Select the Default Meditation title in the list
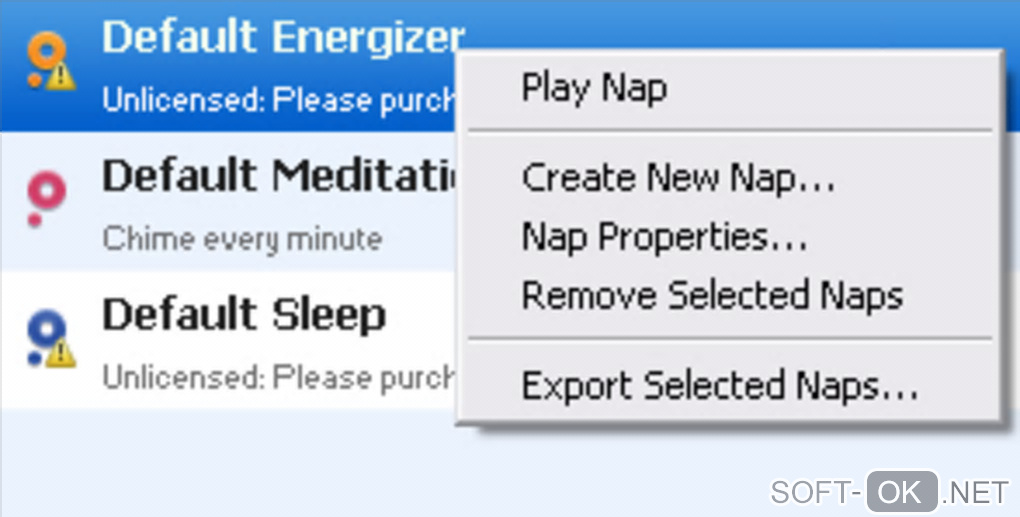Screen dimensions: 1020x517 (x=278, y=178)
